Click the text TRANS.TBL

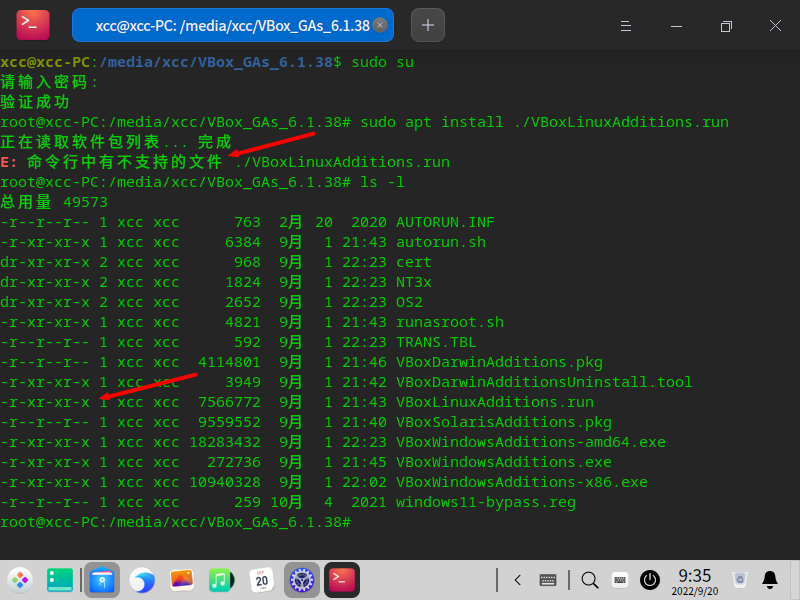436,342
